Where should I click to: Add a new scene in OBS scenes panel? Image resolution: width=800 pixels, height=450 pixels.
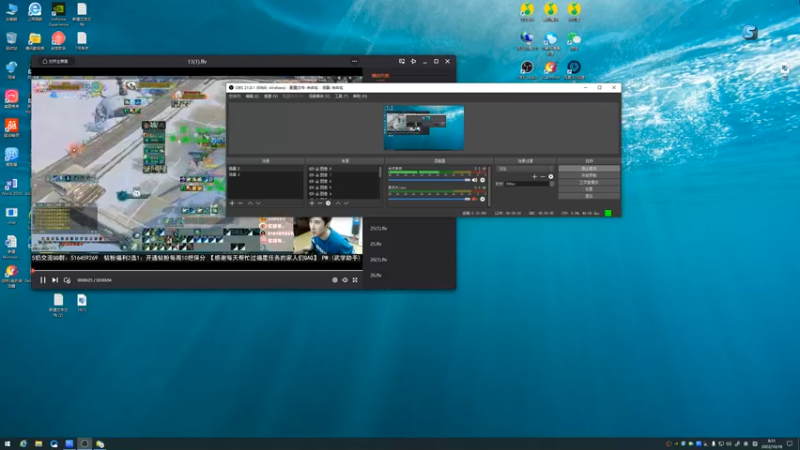click(x=232, y=203)
